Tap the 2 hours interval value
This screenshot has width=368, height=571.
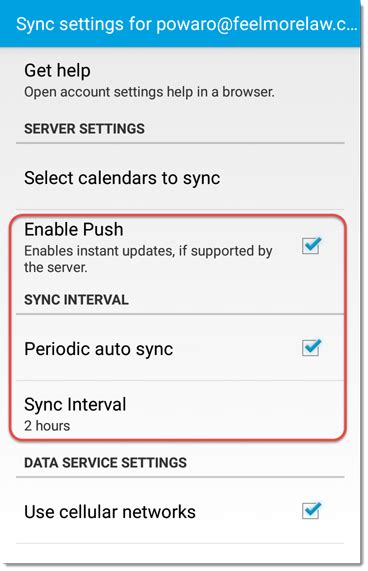(47, 426)
